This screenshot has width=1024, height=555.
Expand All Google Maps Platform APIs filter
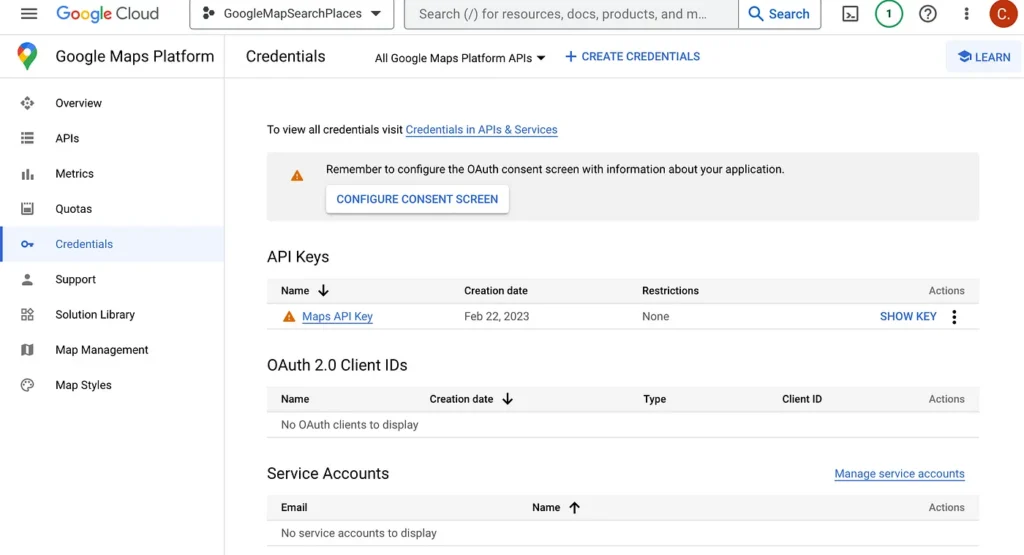460,58
